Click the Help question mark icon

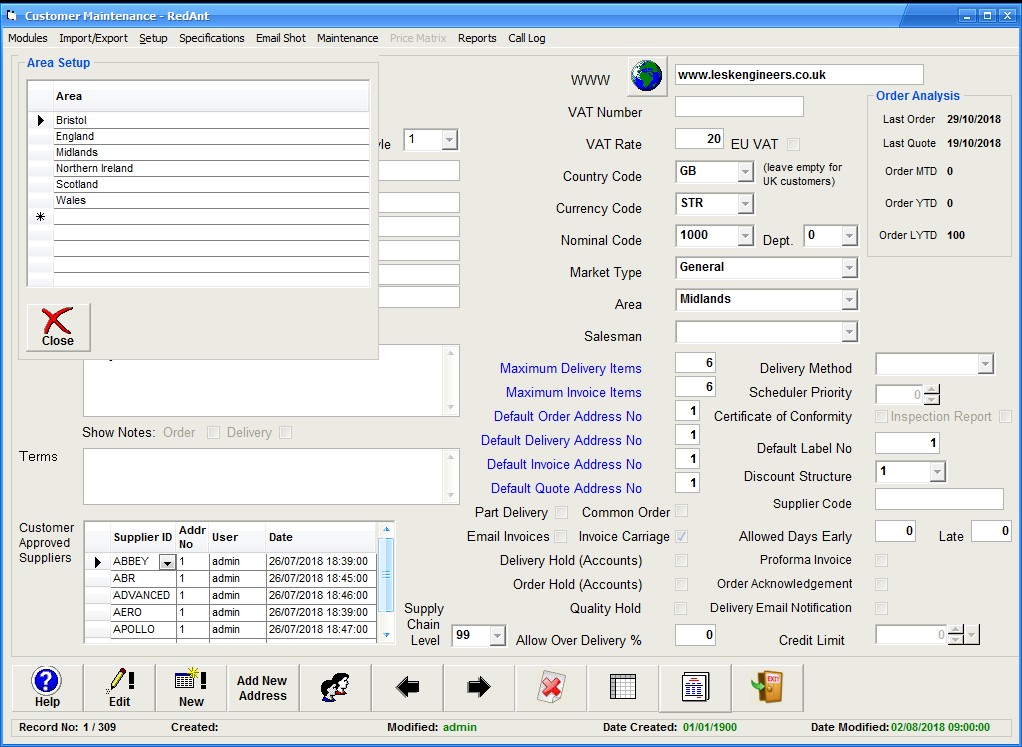tap(47, 688)
